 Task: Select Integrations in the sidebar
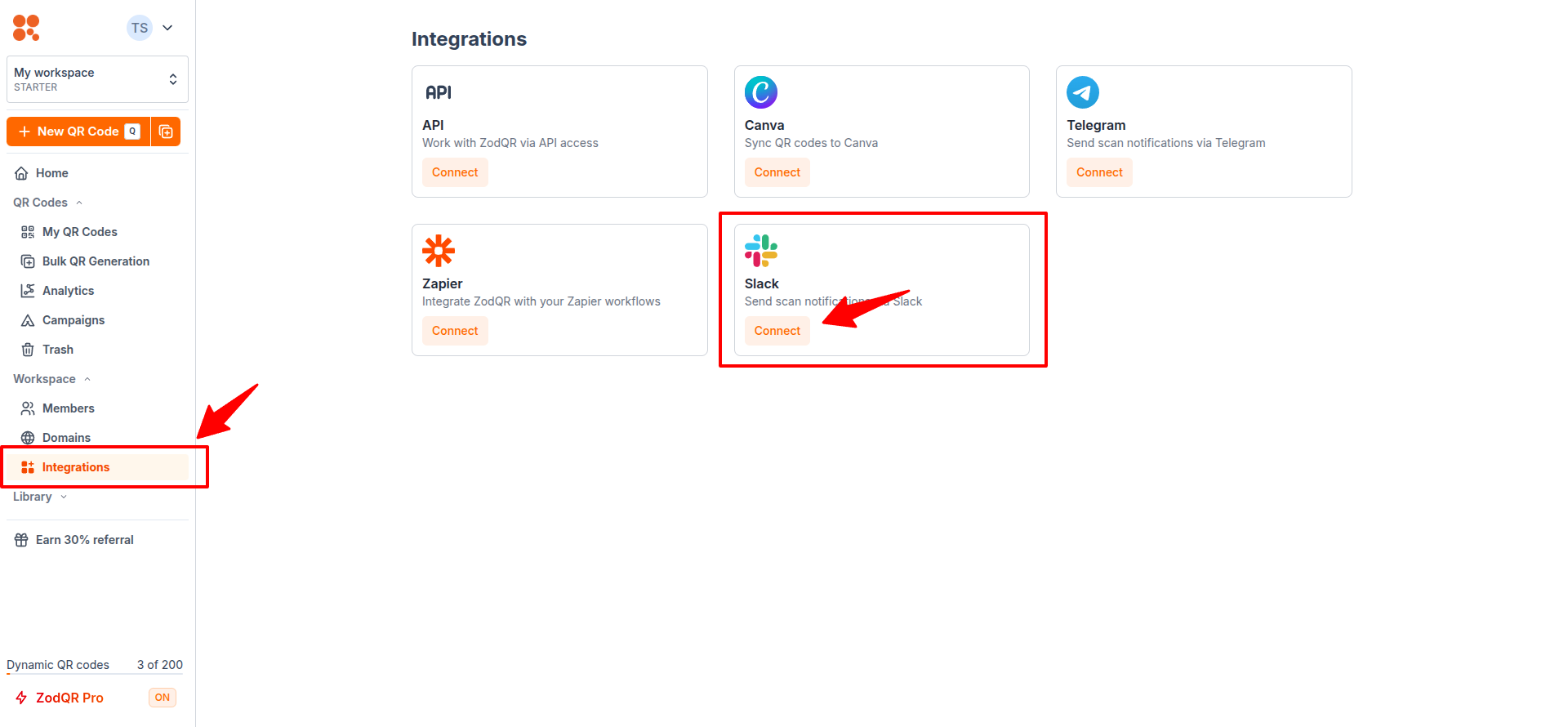coord(97,467)
